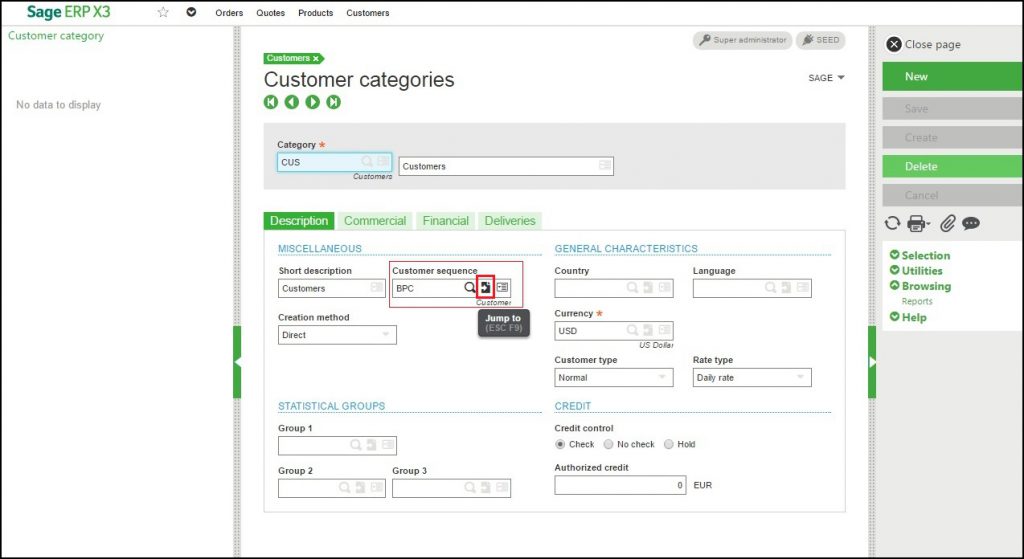1024x559 pixels.
Task: Click the refresh icon in right panel
Action: (892, 223)
